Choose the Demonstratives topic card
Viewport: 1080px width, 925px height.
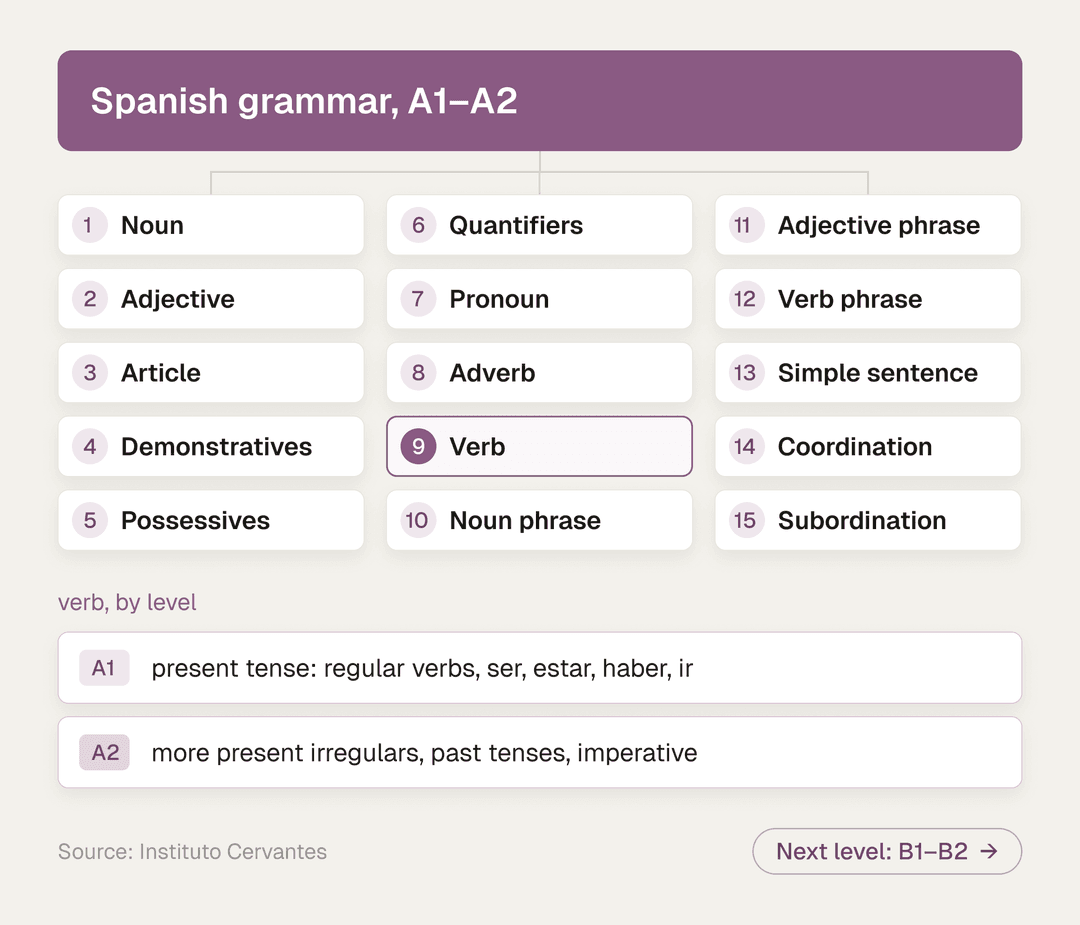(211, 446)
